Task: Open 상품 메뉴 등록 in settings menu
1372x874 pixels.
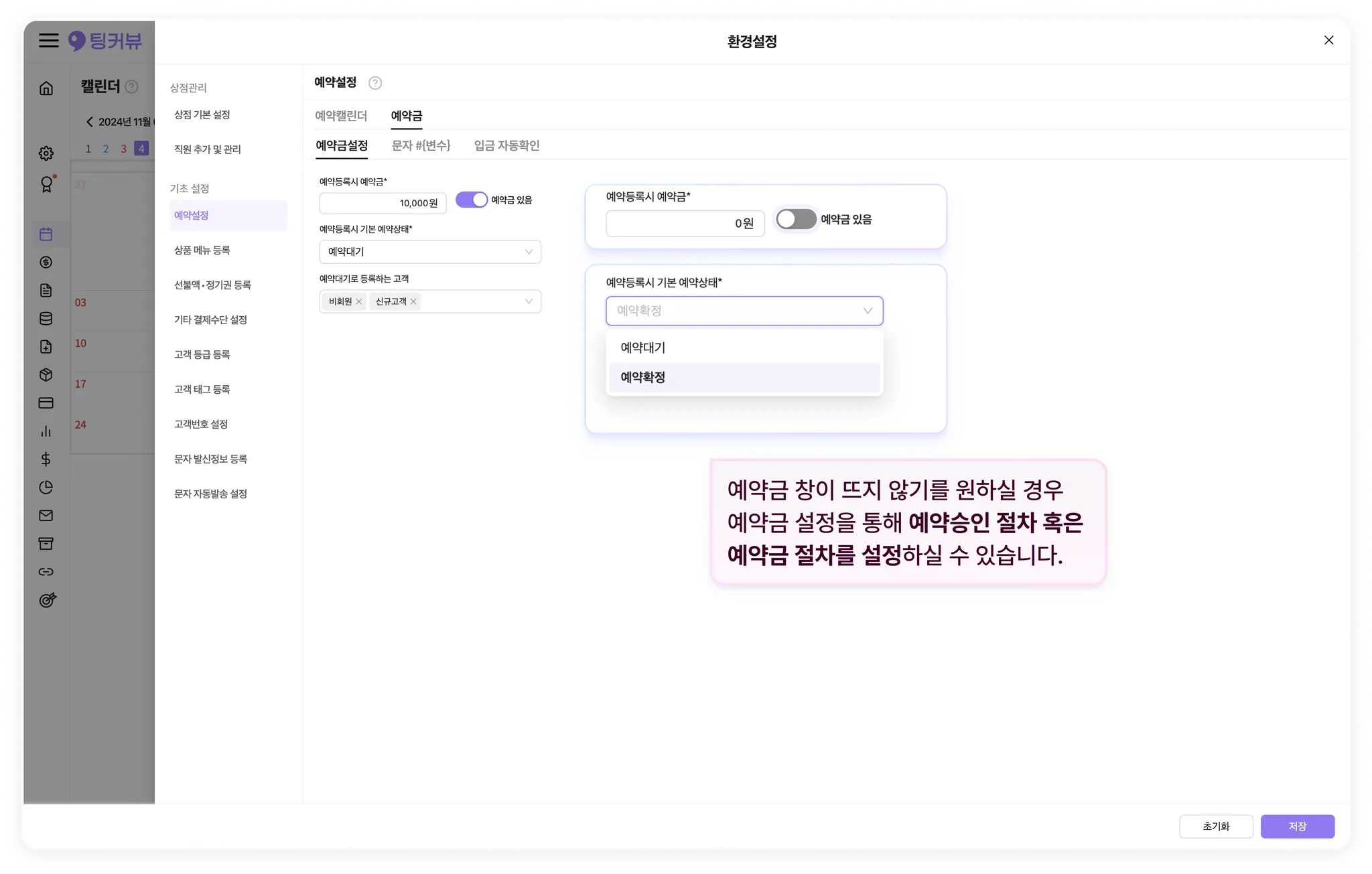Action: (x=202, y=250)
